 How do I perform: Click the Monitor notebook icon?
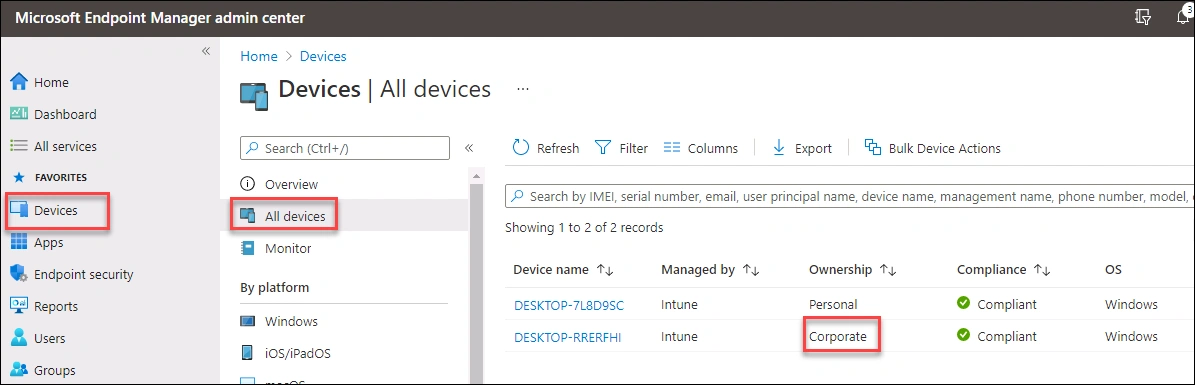pos(247,249)
